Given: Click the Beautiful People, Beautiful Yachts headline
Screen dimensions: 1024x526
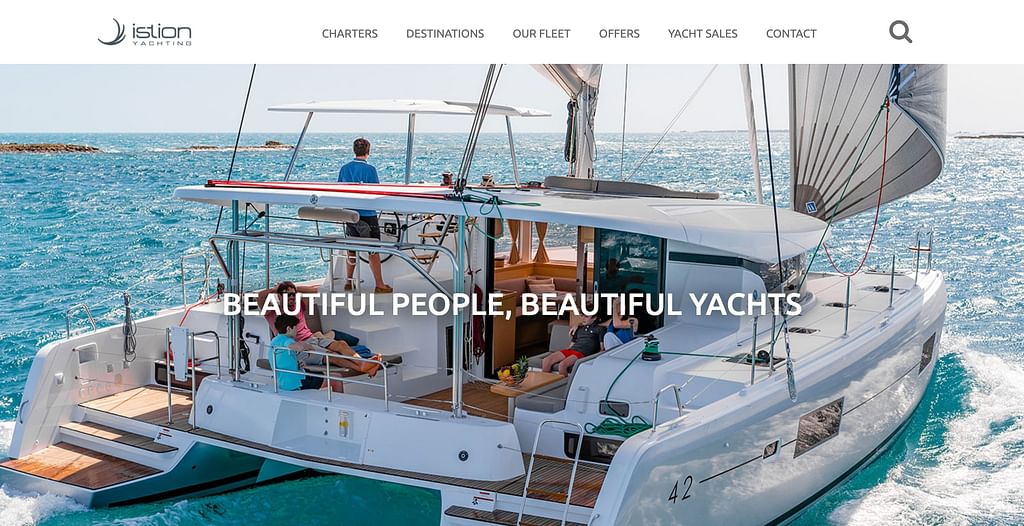Looking at the screenshot, I should (x=512, y=304).
